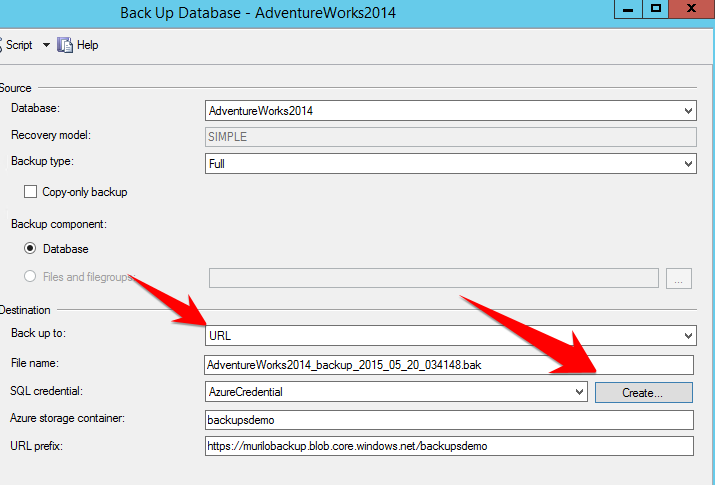Minimize the Back Up Database window

click(628, 9)
